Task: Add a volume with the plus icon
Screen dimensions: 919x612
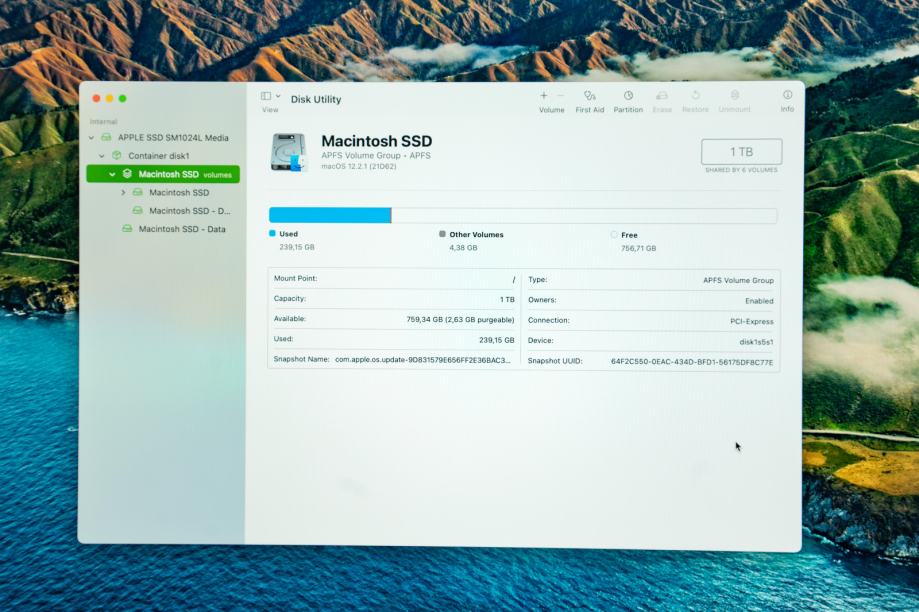Action: [x=543, y=96]
